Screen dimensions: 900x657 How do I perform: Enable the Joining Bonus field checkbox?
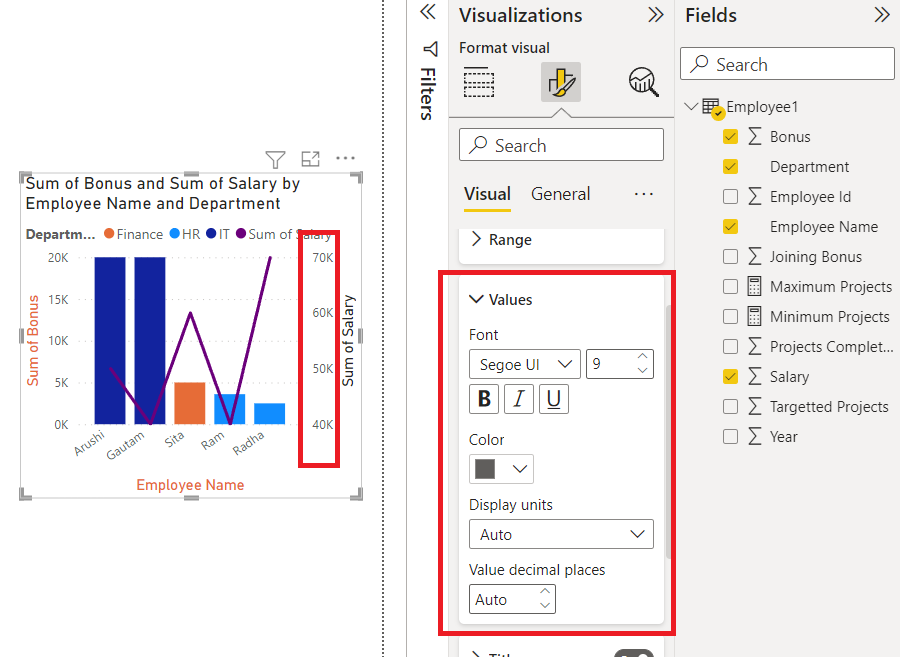click(x=730, y=256)
